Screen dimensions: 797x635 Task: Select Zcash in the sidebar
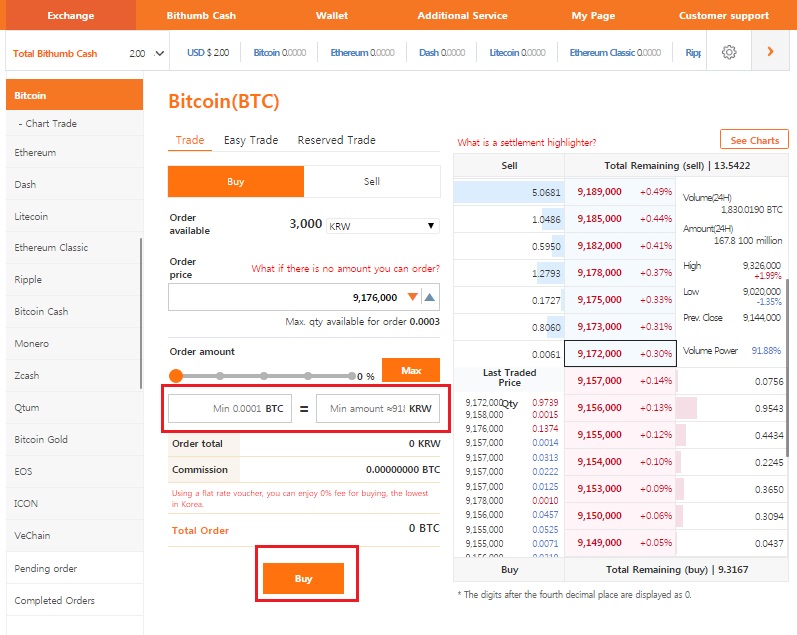click(74, 375)
